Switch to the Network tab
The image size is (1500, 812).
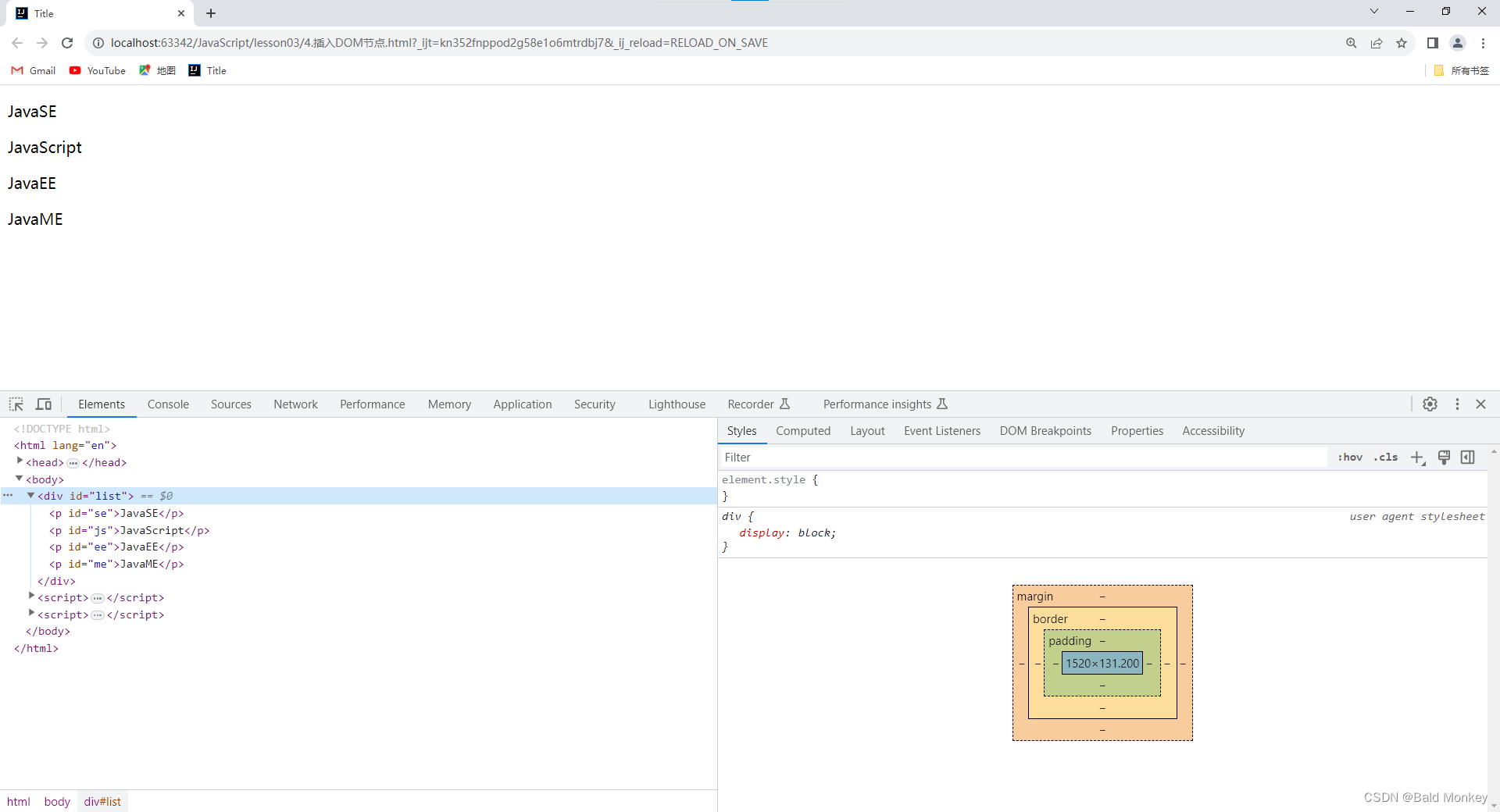pyautogui.click(x=295, y=404)
